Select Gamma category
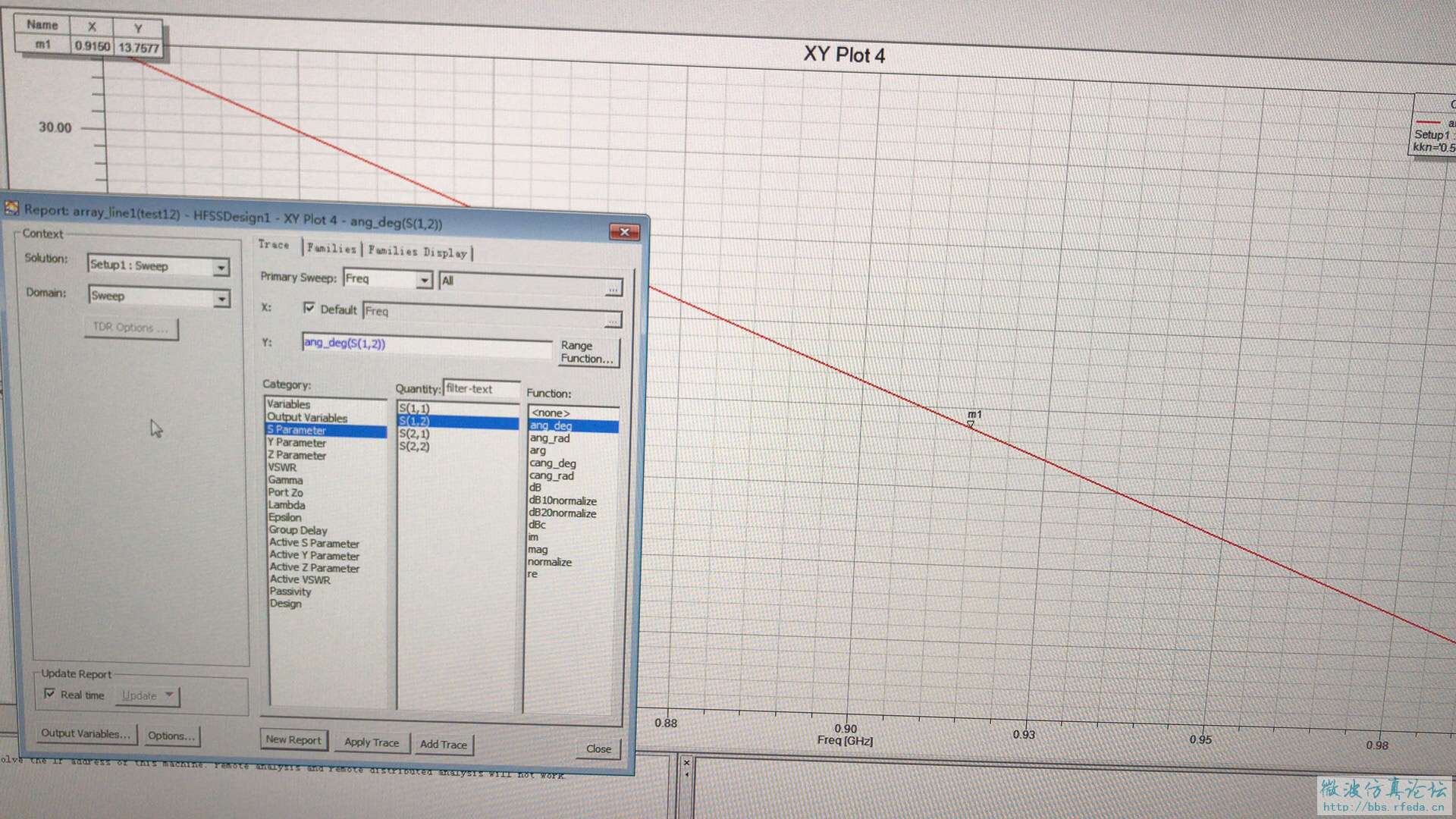1456x819 pixels. coord(285,480)
